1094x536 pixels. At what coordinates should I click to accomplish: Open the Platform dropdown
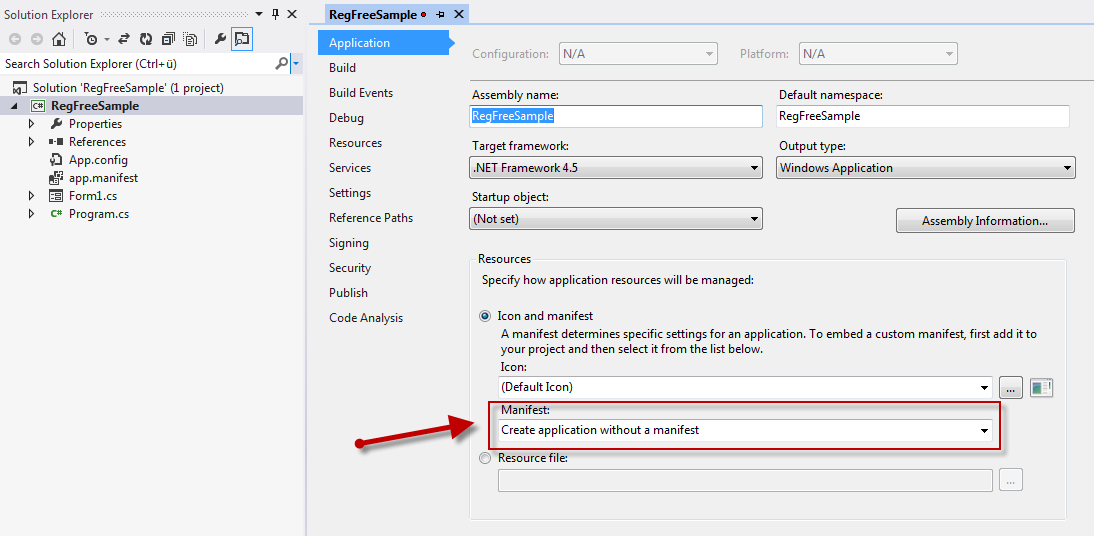pos(878,54)
